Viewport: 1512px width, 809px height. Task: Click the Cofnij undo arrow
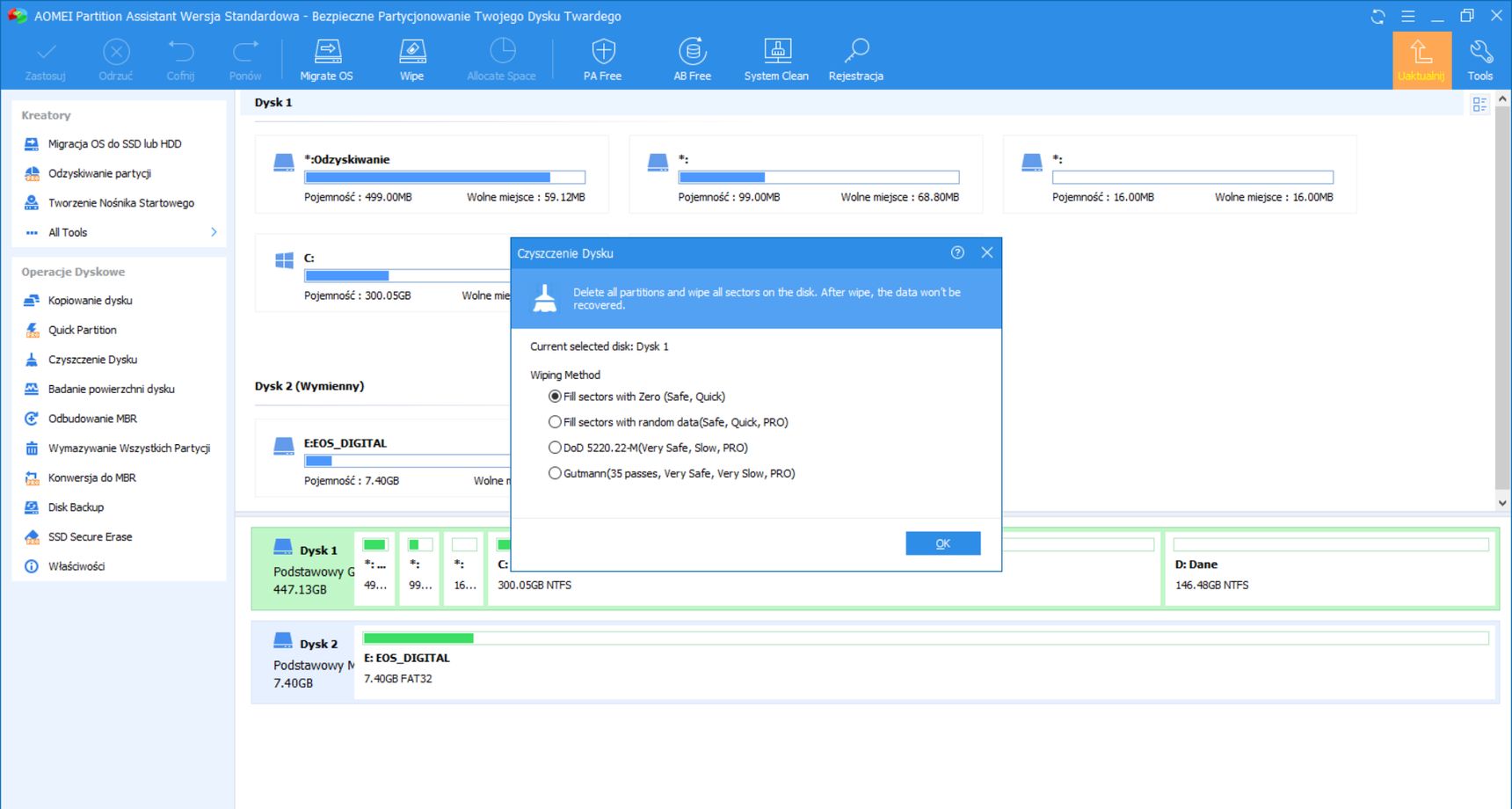pyautogui.click(x=181, y=52)
